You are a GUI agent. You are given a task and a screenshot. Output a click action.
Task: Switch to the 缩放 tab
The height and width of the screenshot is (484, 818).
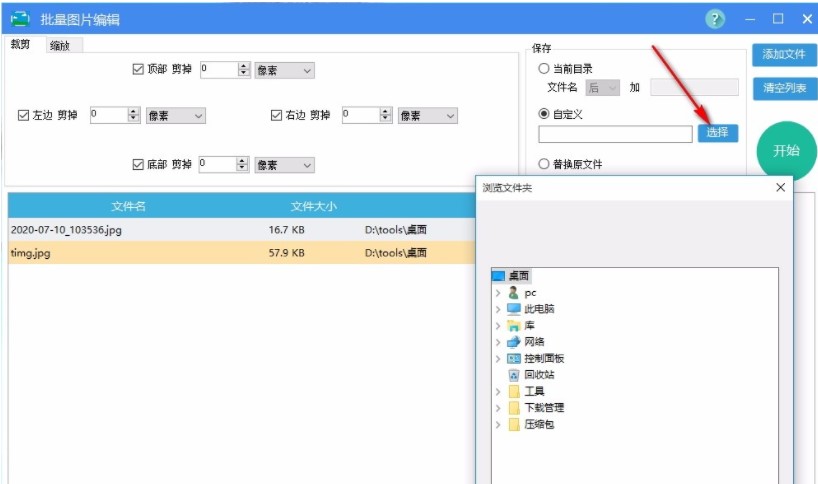(59, 45)
